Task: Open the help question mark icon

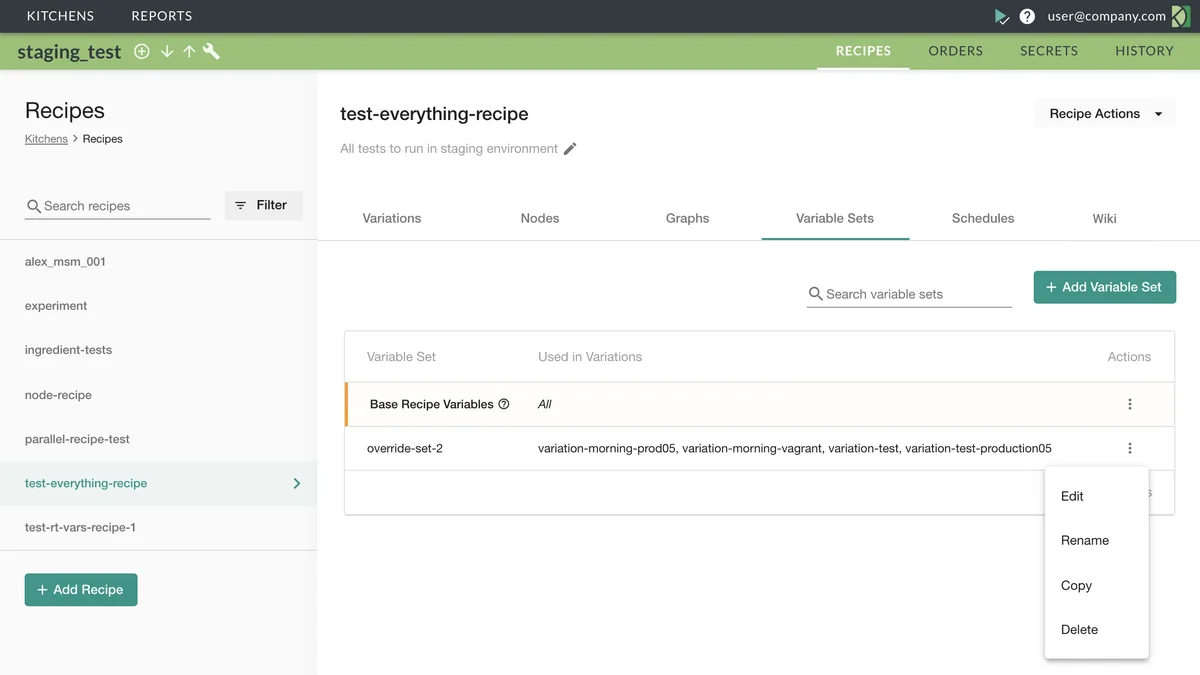Action: click(1027, 16)
